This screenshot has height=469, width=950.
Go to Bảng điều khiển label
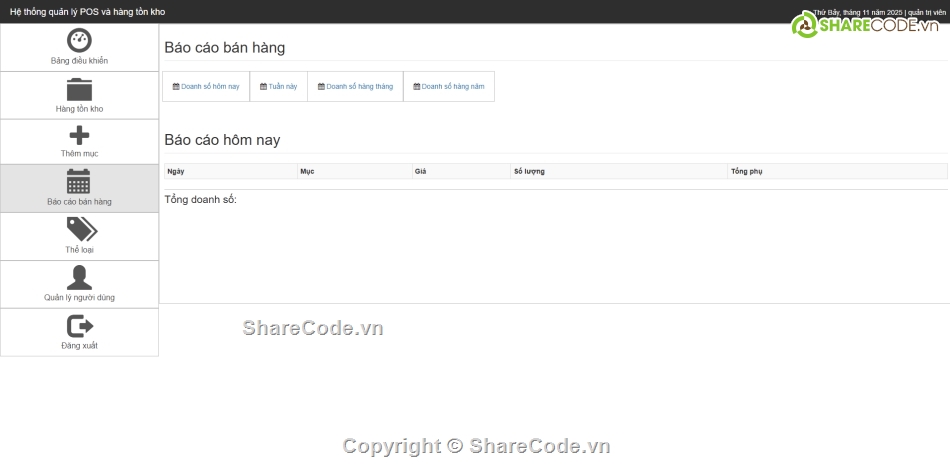point(79,61)
